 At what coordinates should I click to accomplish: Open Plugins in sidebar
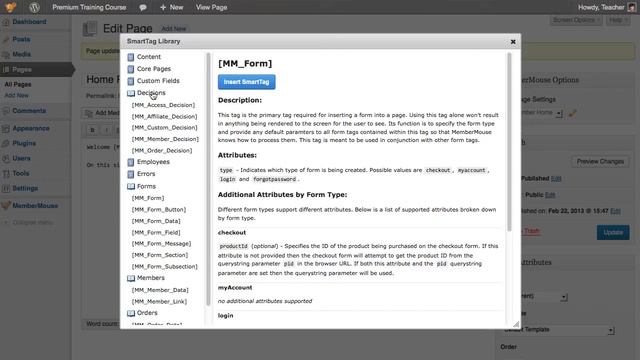point(24,143)
